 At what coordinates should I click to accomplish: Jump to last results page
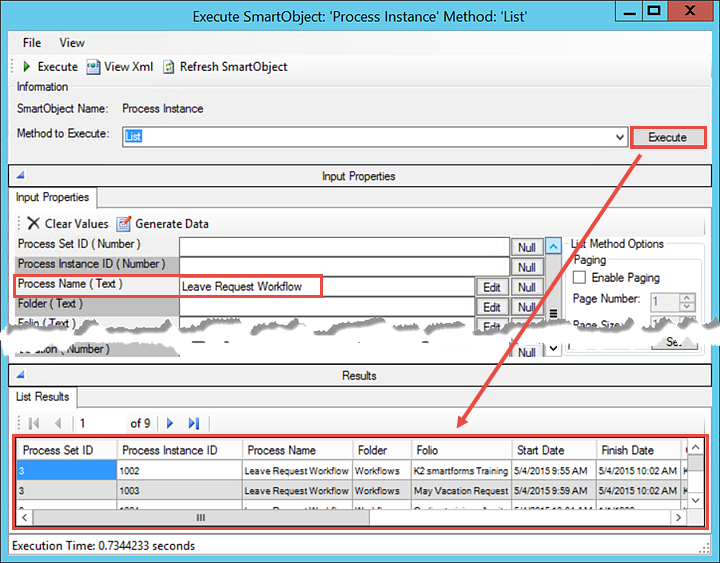coord(194,423)
